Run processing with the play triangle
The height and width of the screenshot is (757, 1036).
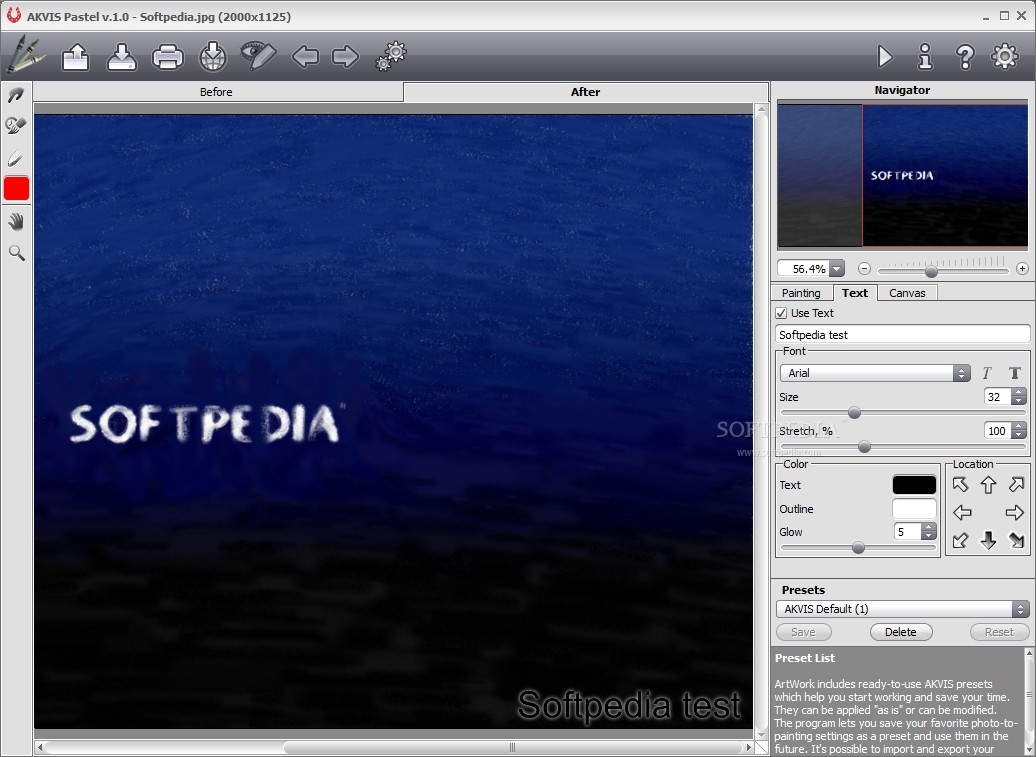885,57
